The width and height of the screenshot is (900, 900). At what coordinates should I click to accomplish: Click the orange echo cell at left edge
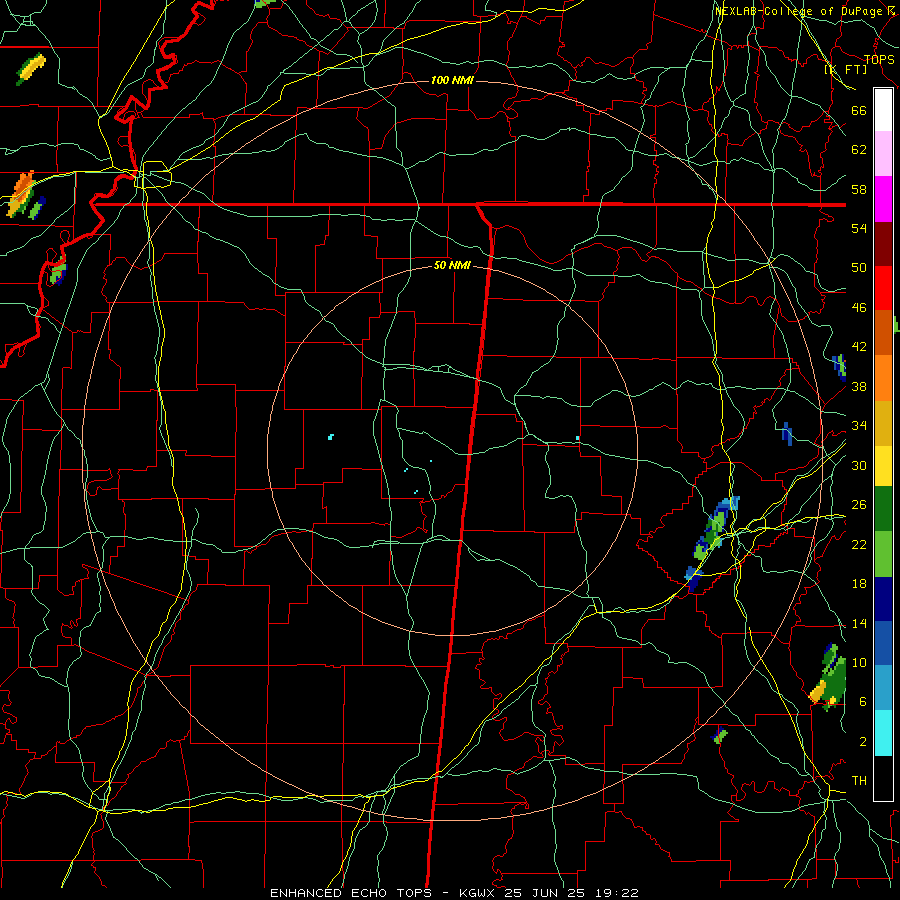[x=21, y=194]
